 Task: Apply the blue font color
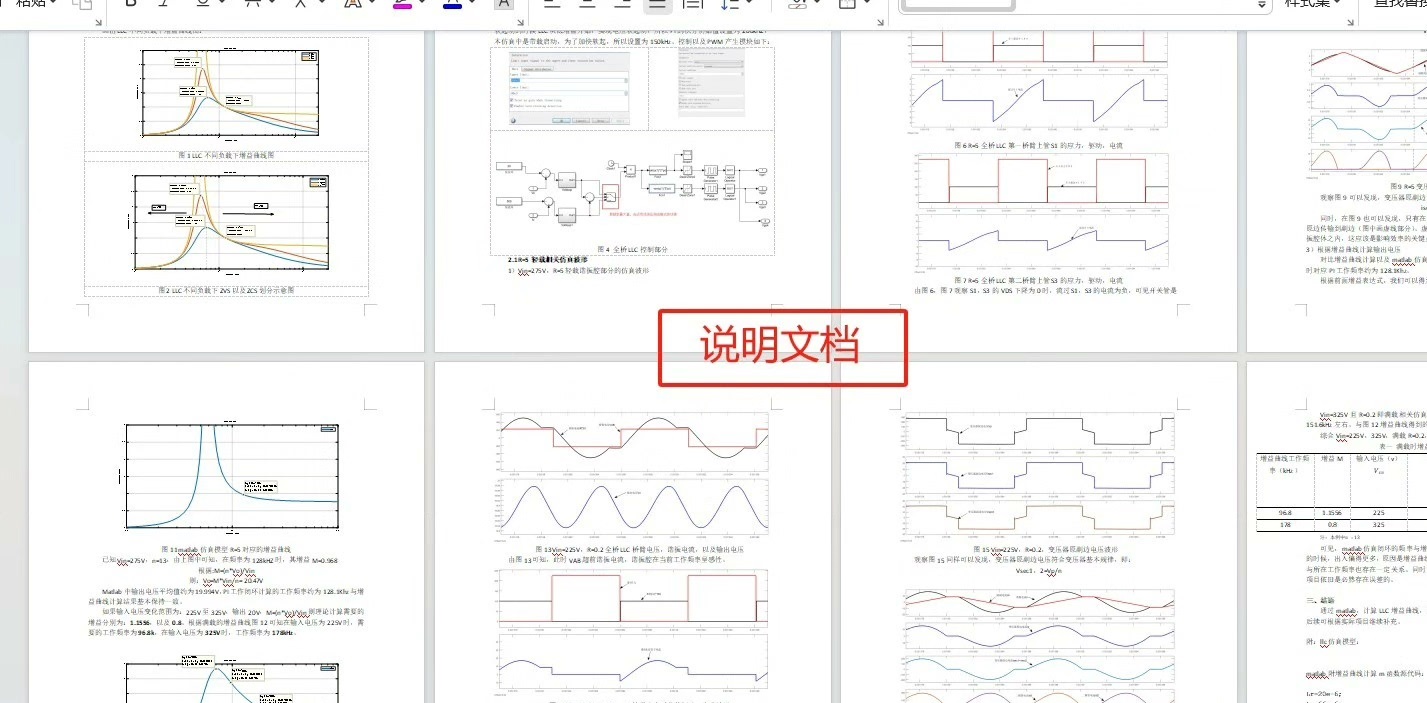(x=452, y=4)
